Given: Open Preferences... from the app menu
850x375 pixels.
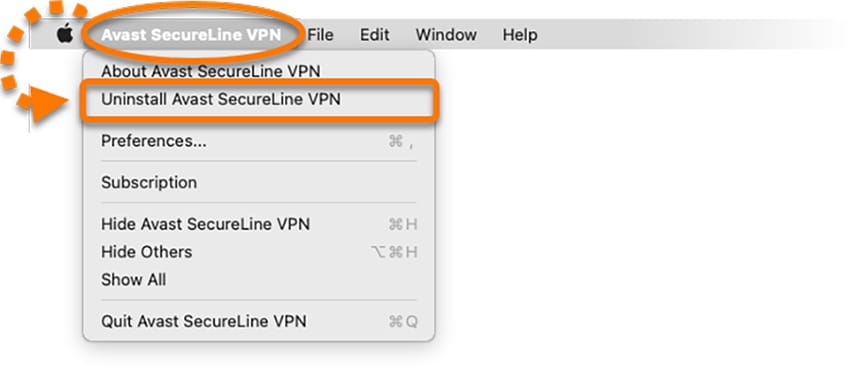Looking at the screenshot, I should tap(259, 141).
